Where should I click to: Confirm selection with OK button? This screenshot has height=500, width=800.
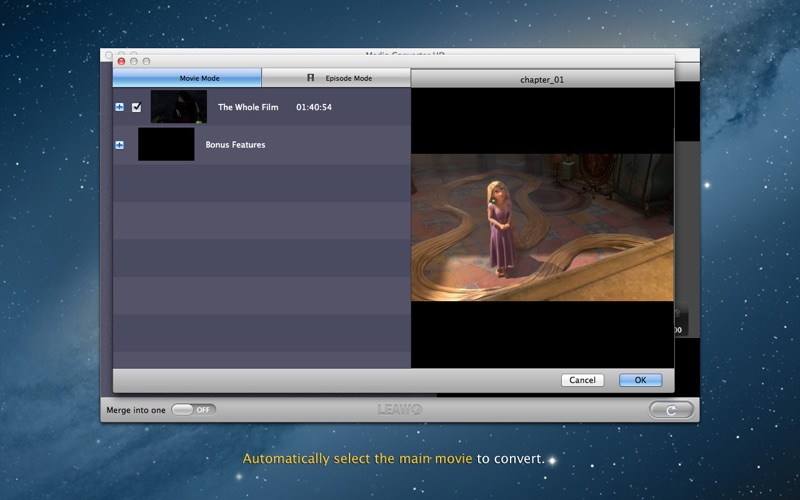(641, 380)
